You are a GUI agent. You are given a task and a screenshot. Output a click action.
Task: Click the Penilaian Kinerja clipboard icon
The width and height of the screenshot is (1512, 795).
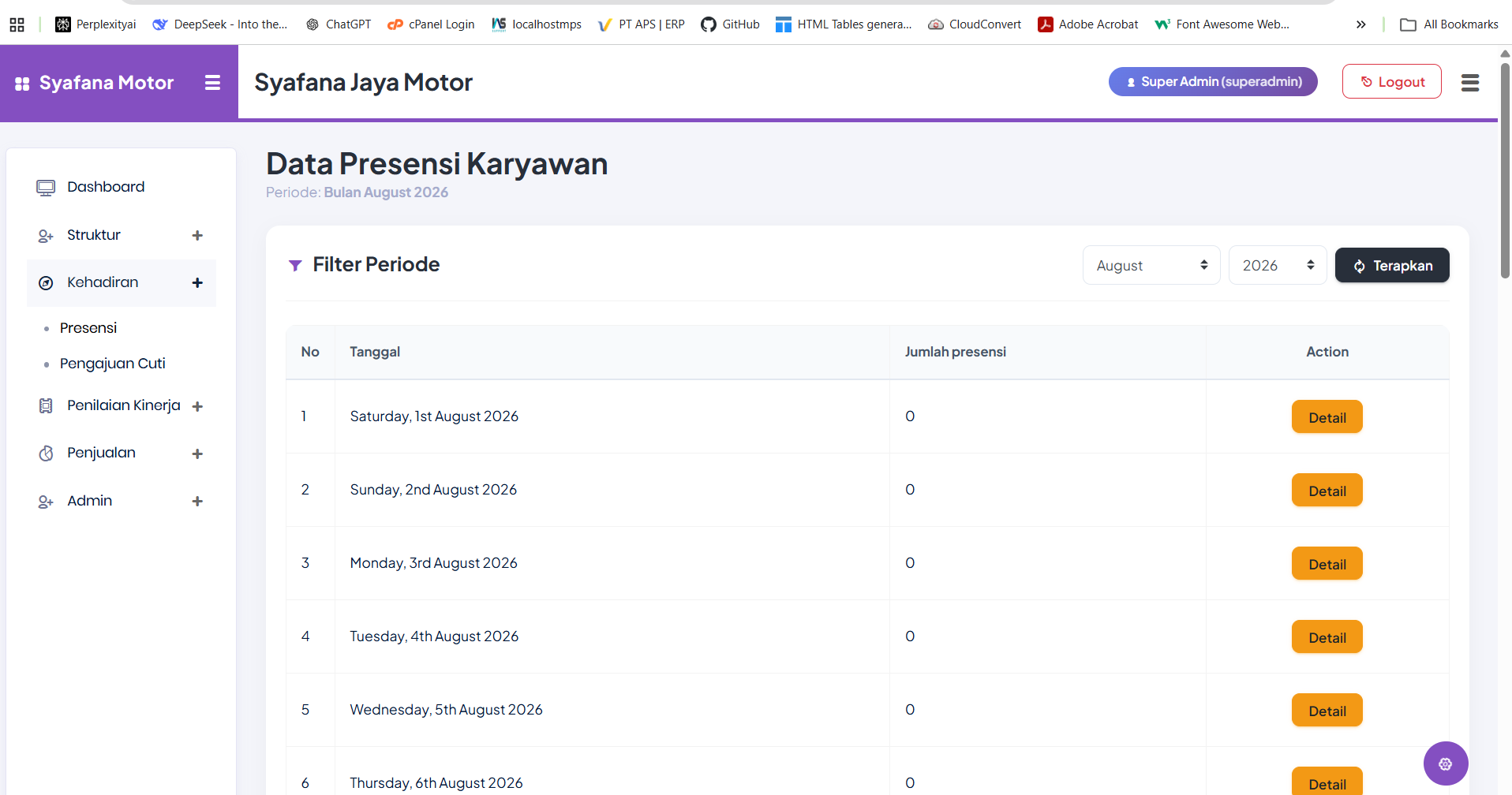pos(46,405)
